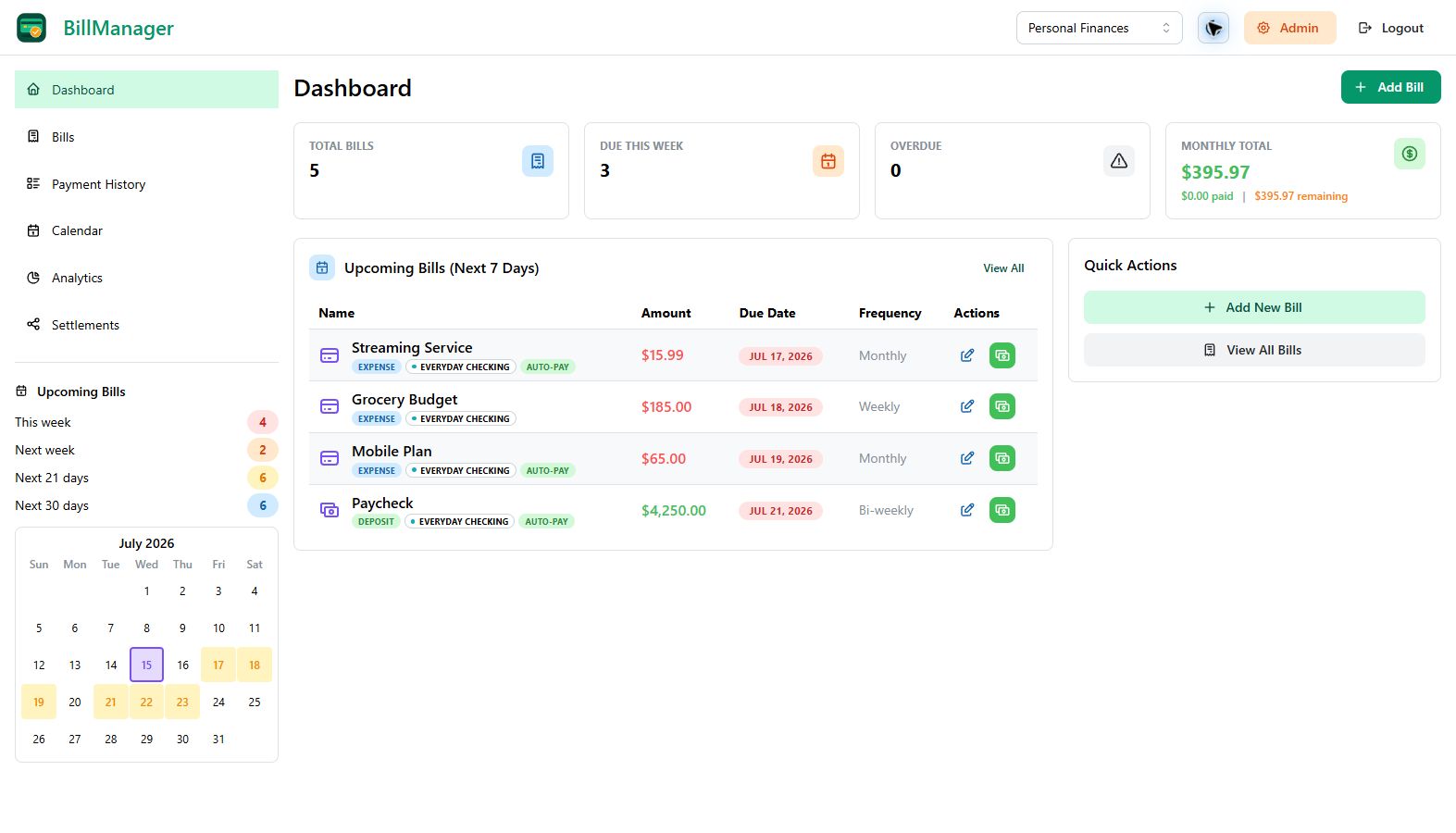The width and height of the screenshot is (1456, 833).
Task: Click the $395.97 remaining text
Action: pos(1300,196)
